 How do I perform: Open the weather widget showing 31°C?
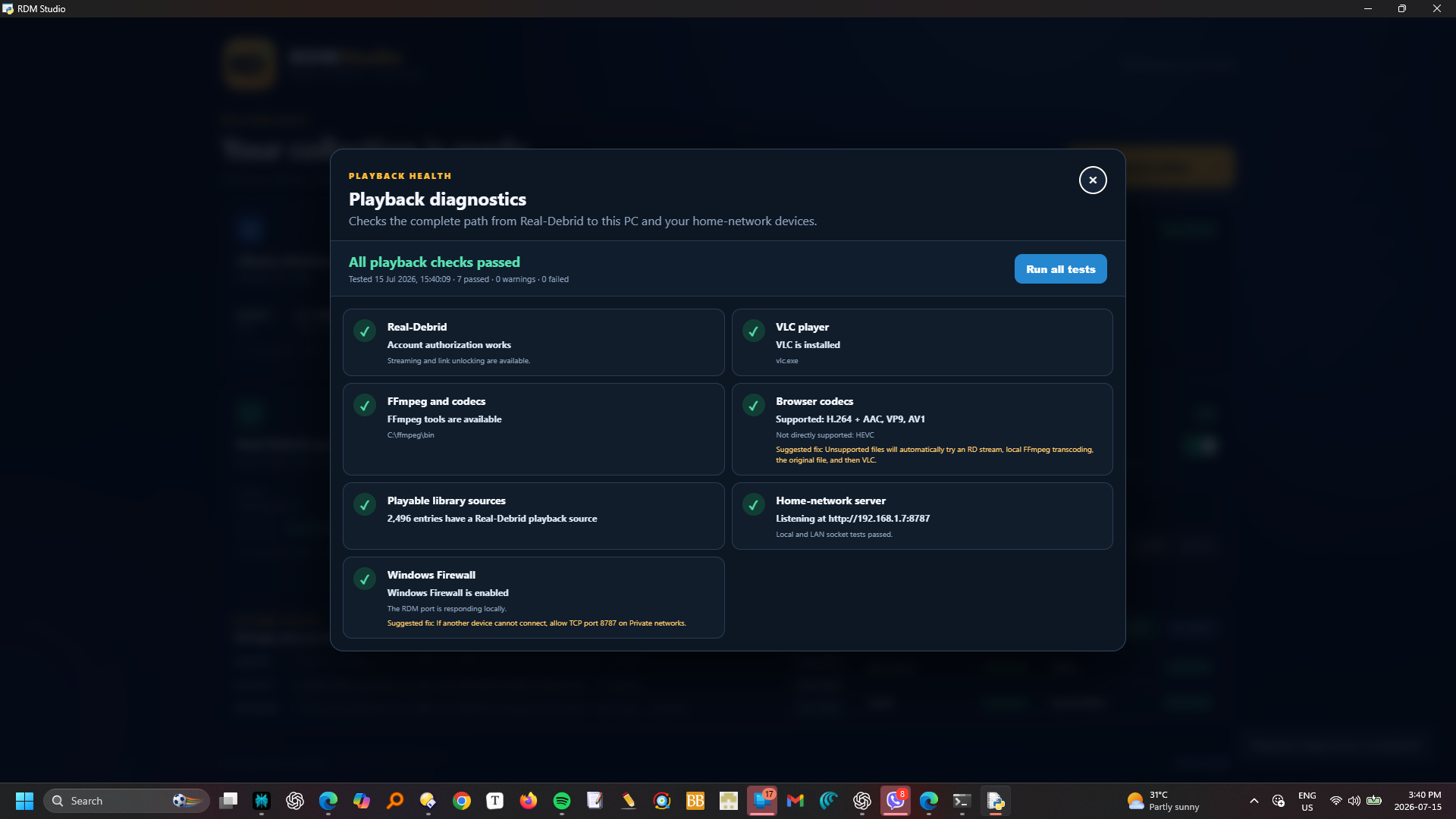pyautogui.click(x=1164, y=801)
